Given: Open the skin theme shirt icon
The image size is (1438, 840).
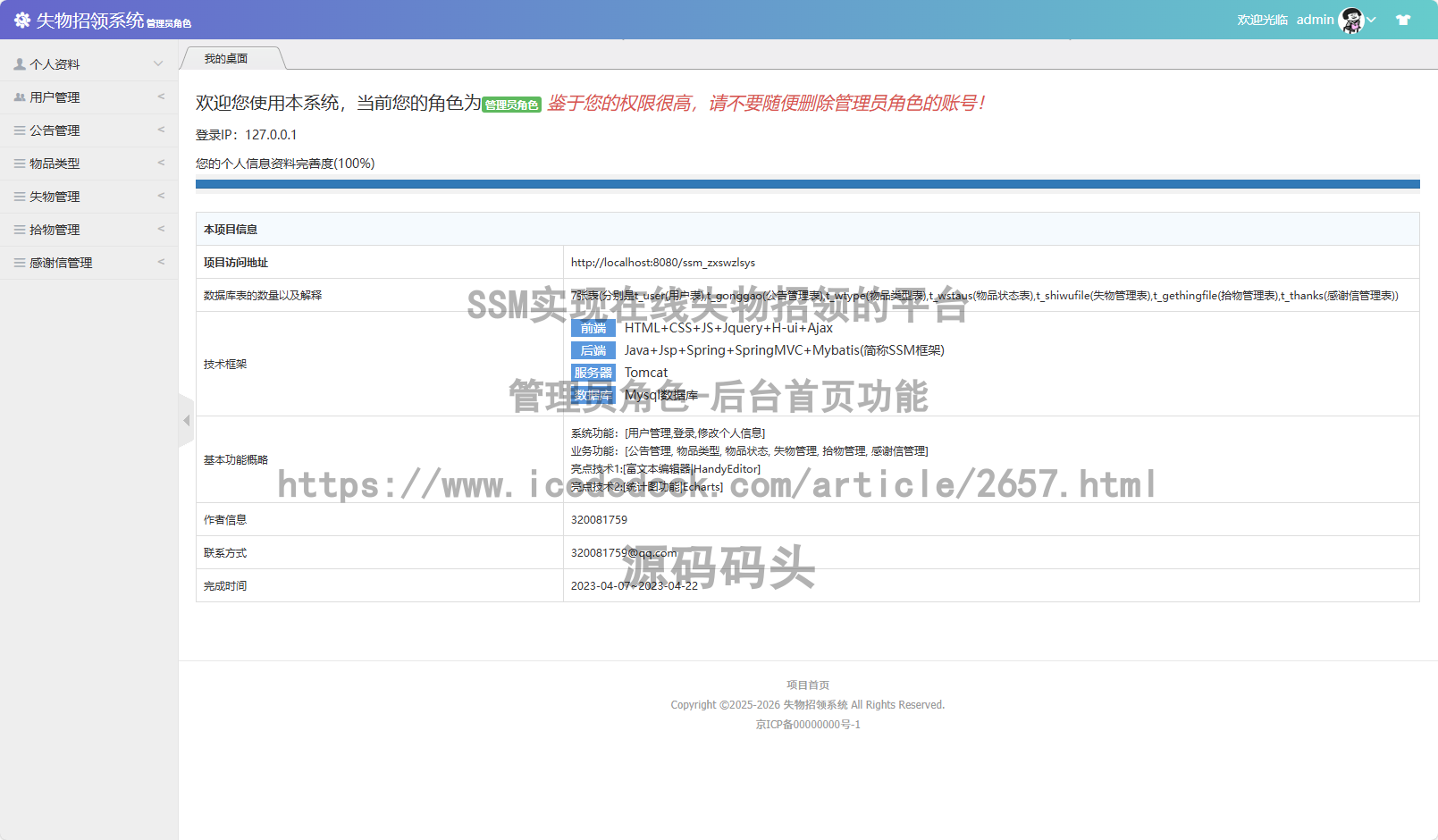Looking at the screenshot, I should coord(1403,20).
